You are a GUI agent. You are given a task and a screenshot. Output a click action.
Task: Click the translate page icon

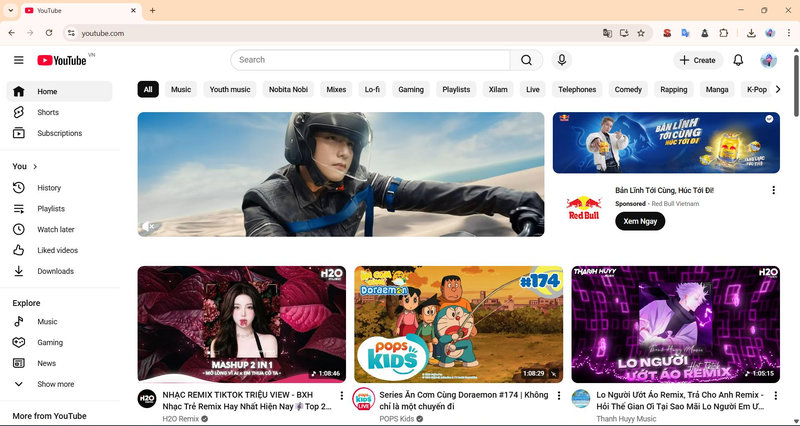(x=607, y=33)
